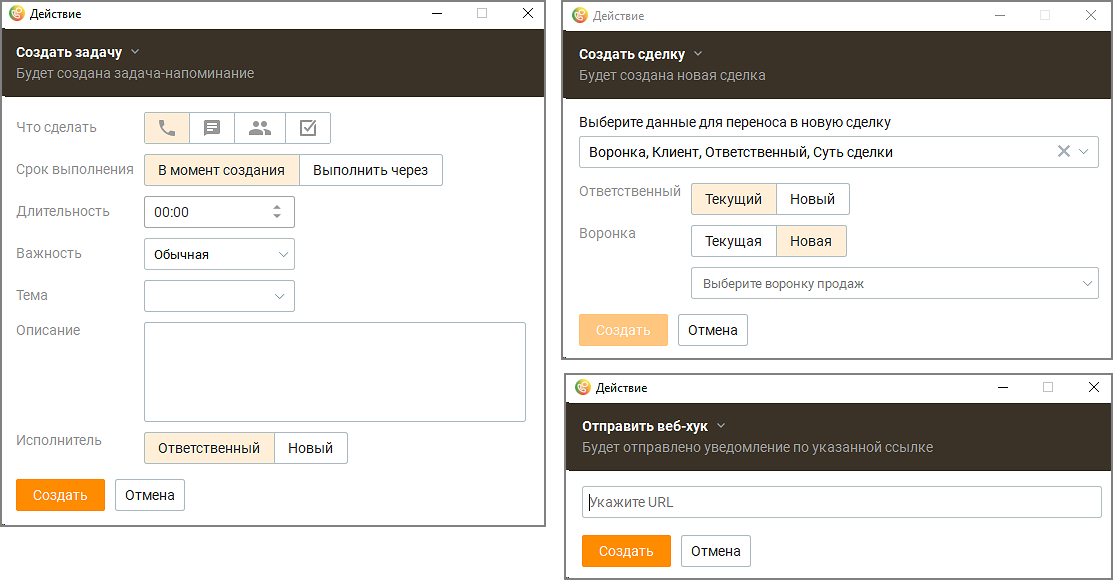Screen dimensions: 1117x586
Task: Select Новая for Воронка
Action: click(x=811, y=241)
